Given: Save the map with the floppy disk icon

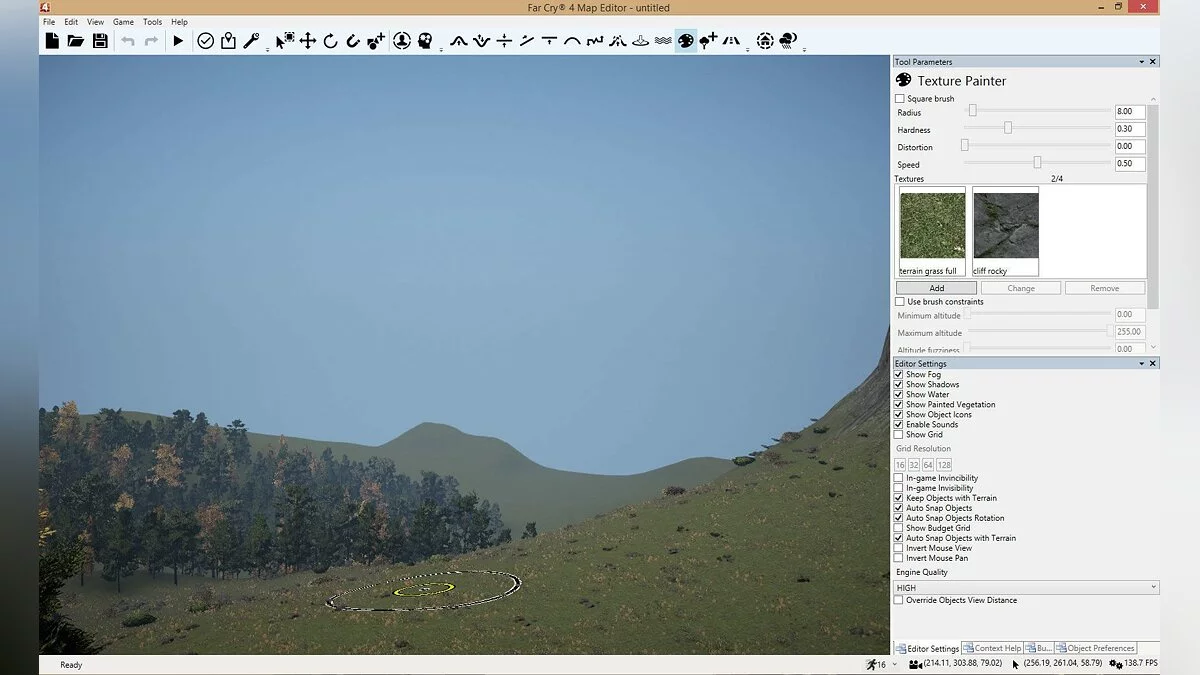Looking at the screenshot, I should pyautogui.click(x=100, y=41).
